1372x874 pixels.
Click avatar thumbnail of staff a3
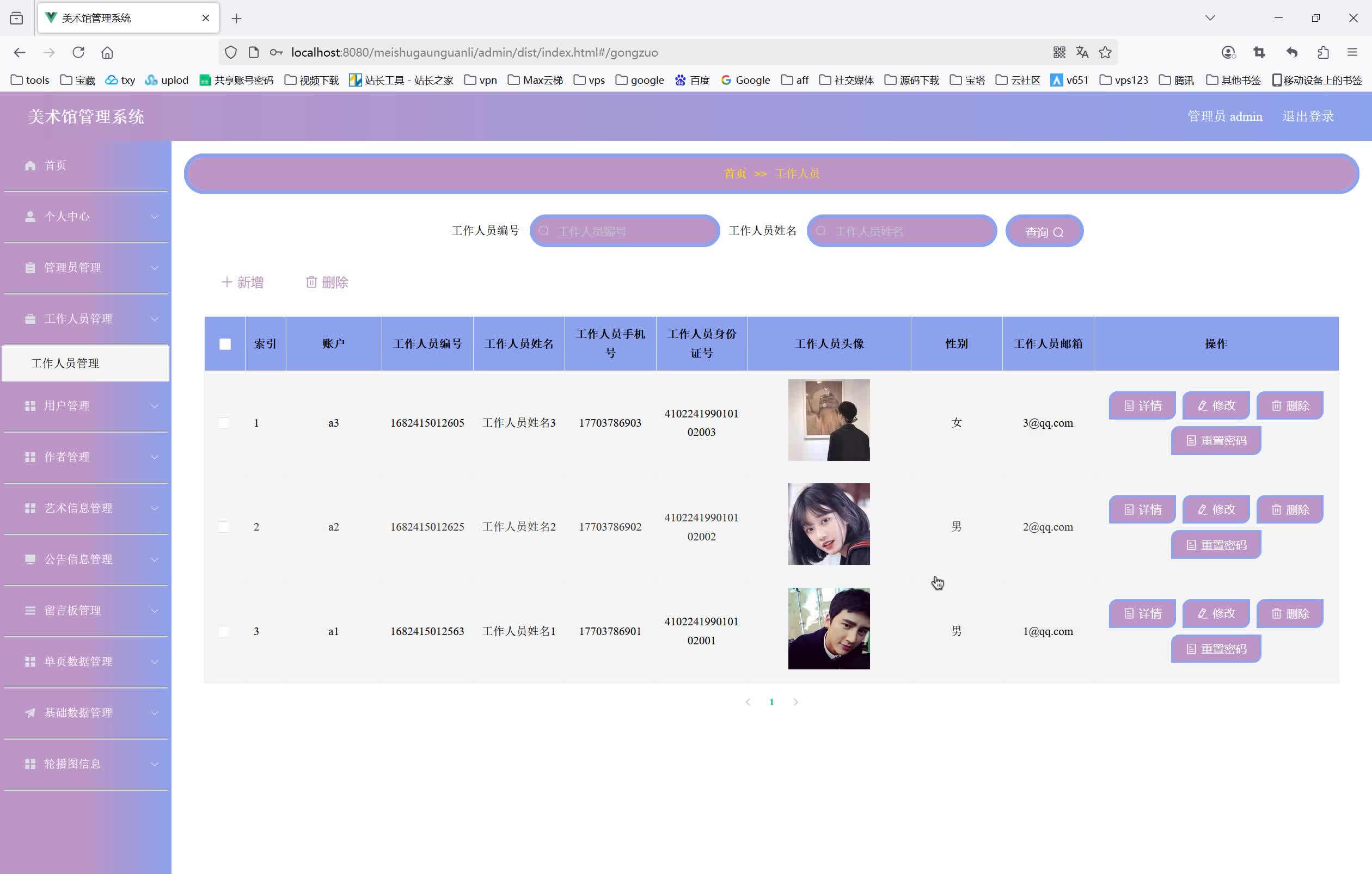tap(829, 420)
